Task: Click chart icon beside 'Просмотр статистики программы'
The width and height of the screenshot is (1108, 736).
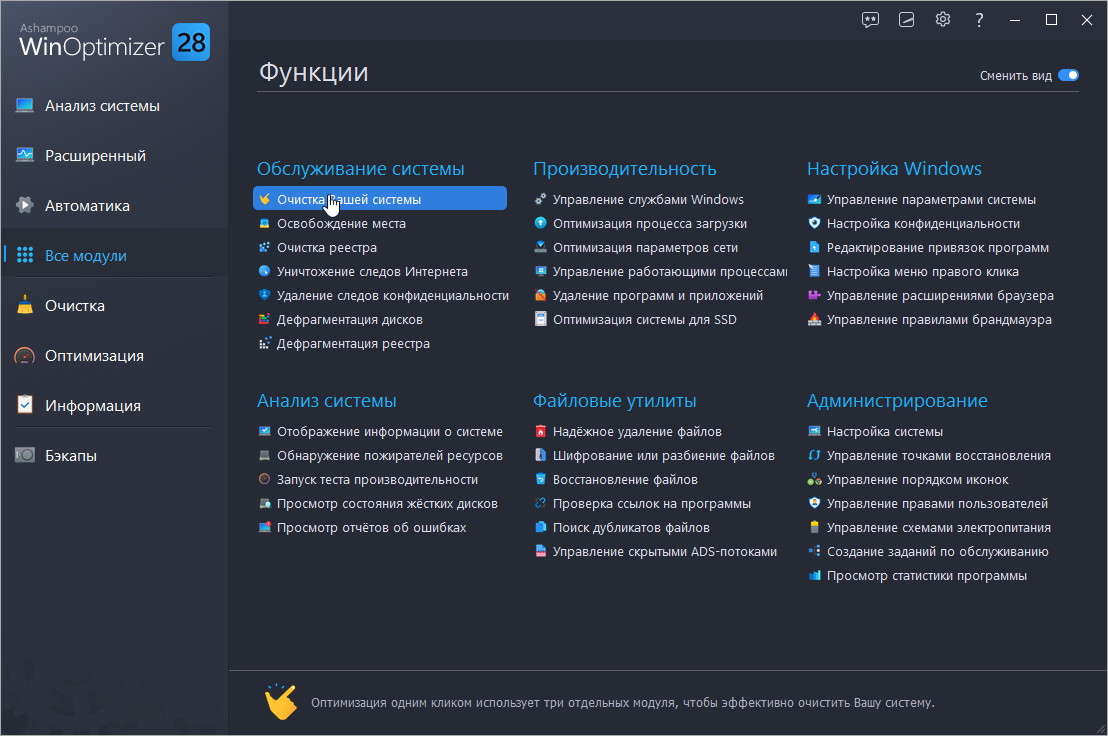Action: (814, 574)
